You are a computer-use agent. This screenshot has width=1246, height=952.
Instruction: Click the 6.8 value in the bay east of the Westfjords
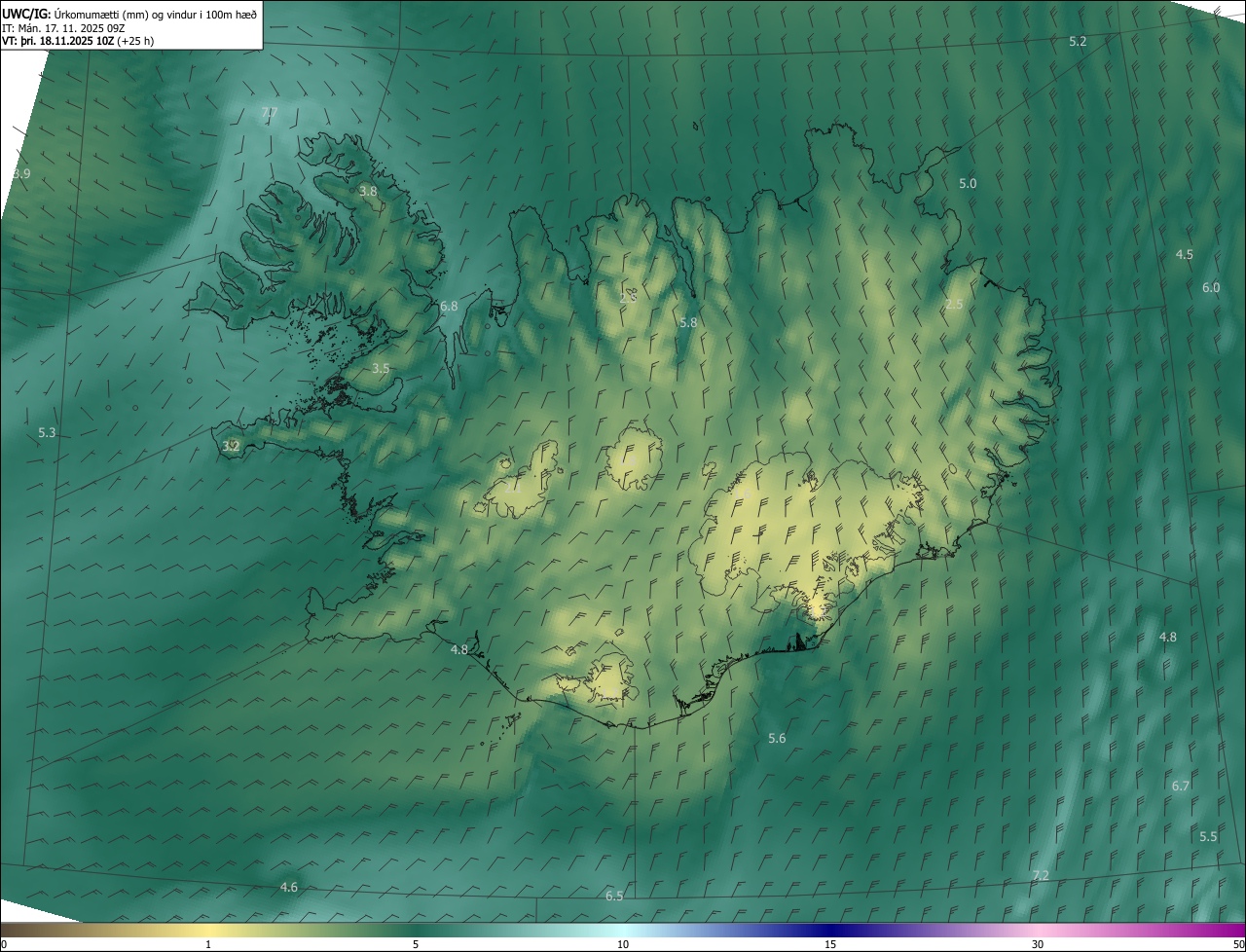pyautogui.click(x=449, y=306)
